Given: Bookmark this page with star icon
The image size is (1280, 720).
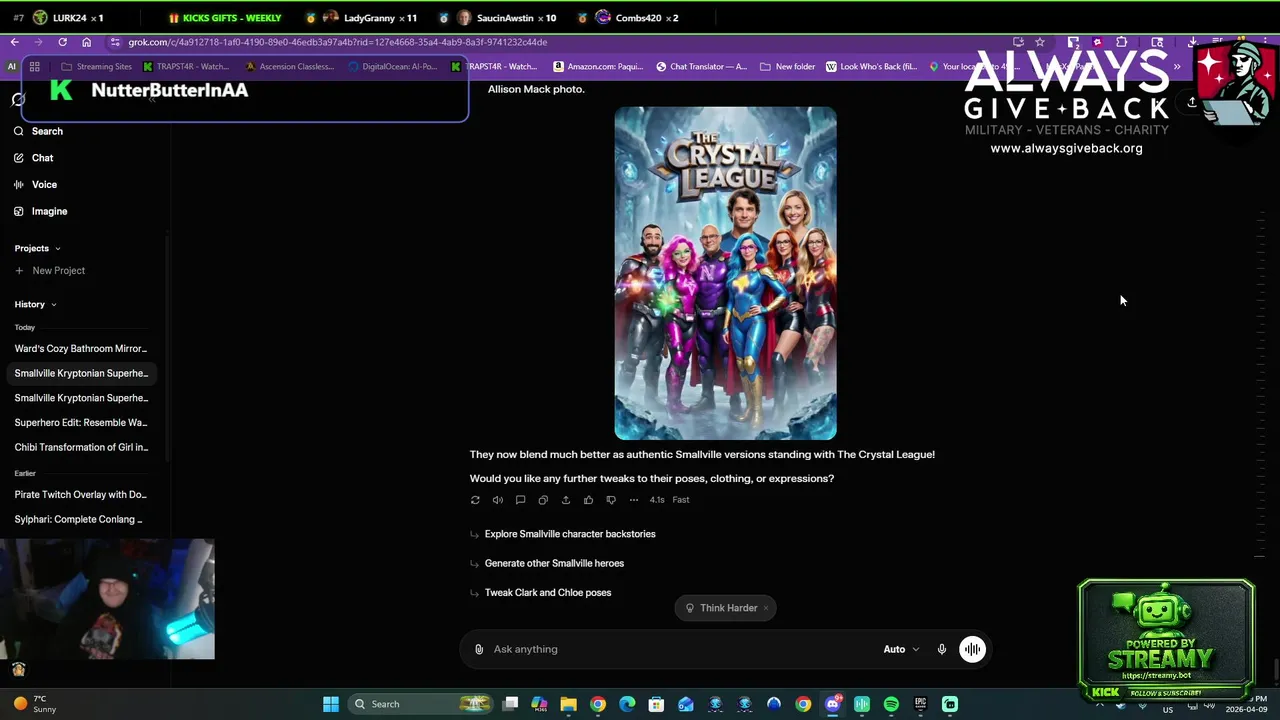Looking at the screenshot, I should [x=1040, y=42].
